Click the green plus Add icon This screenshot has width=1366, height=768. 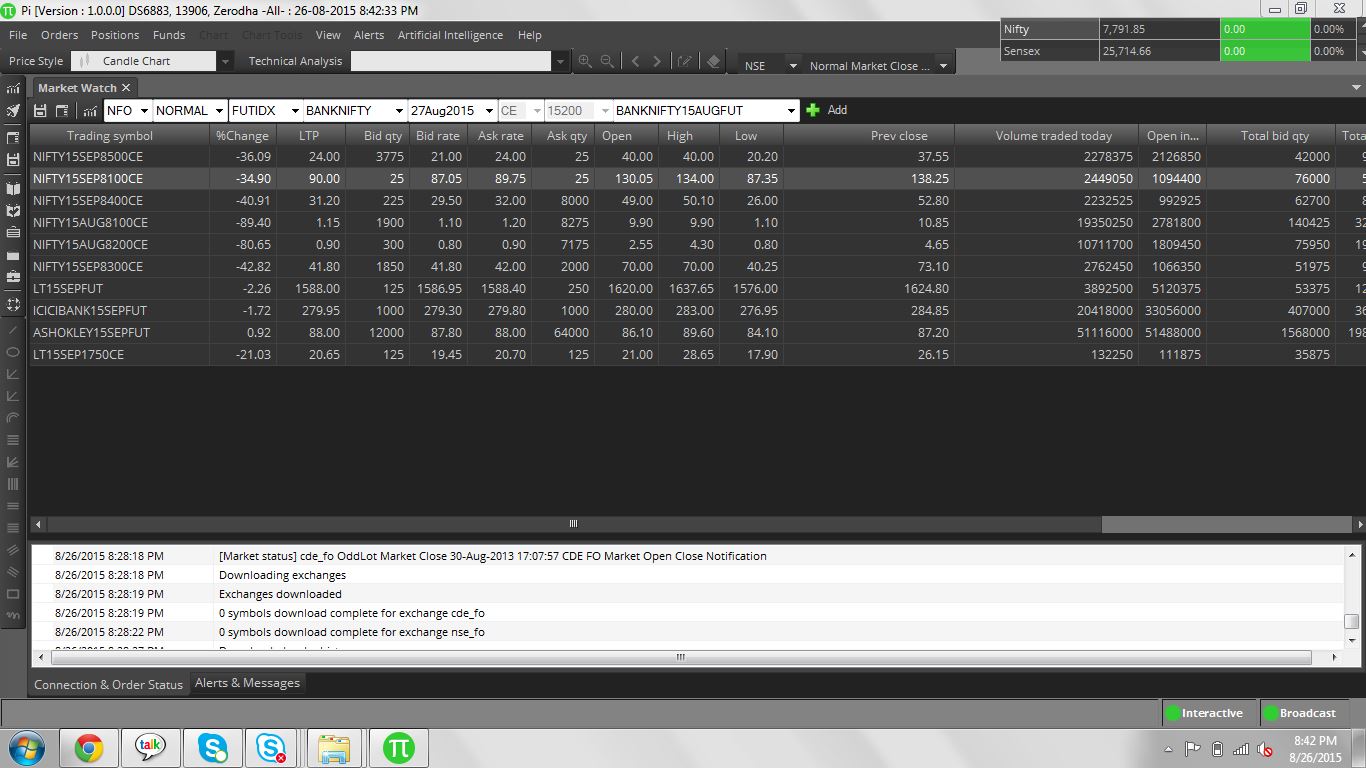tap(813, 110)
